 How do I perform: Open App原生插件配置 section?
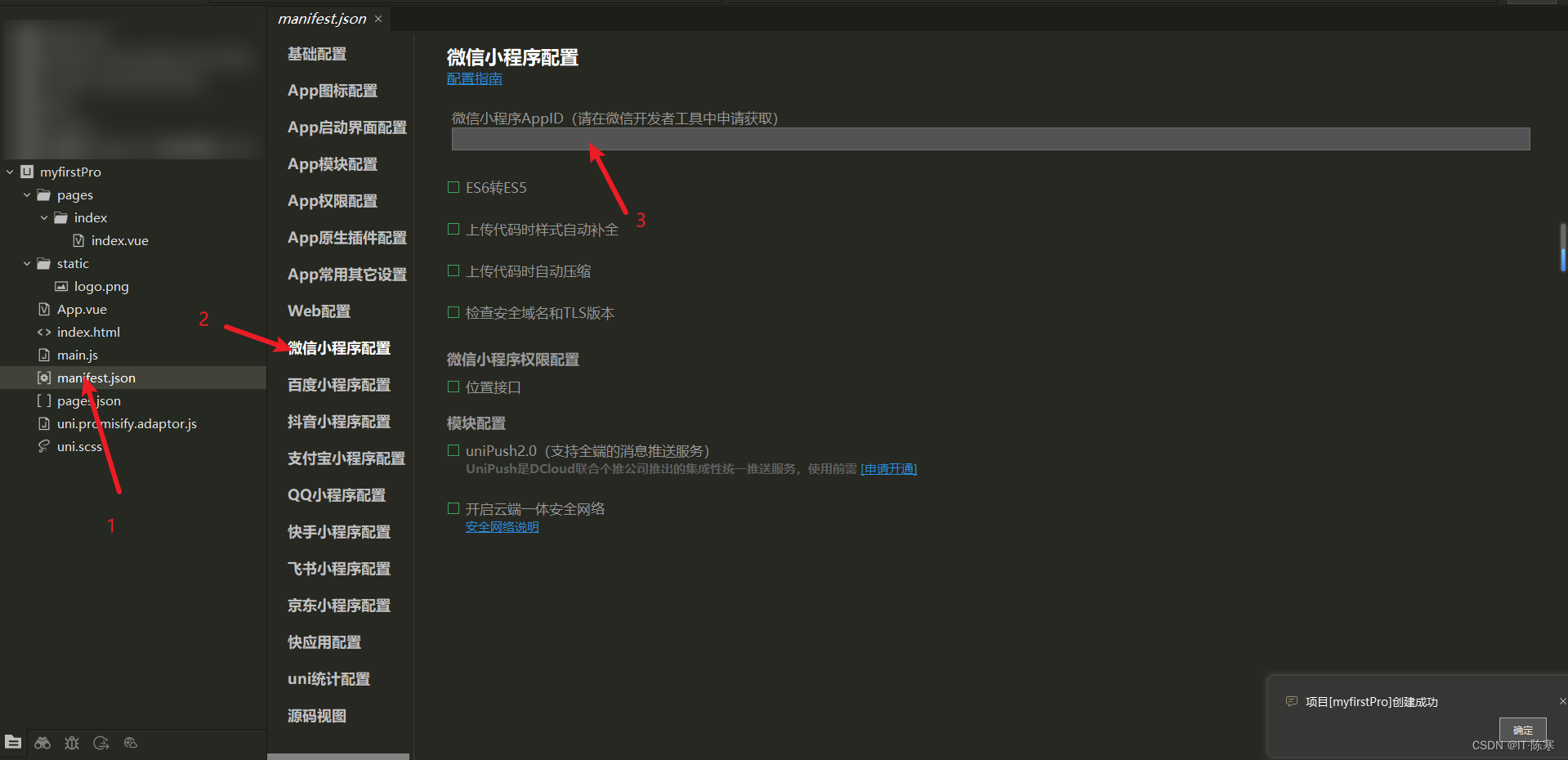tap(347, 238)
